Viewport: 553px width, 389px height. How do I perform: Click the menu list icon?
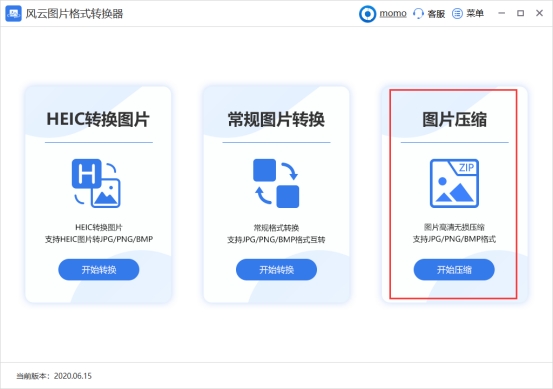(457, 13)
